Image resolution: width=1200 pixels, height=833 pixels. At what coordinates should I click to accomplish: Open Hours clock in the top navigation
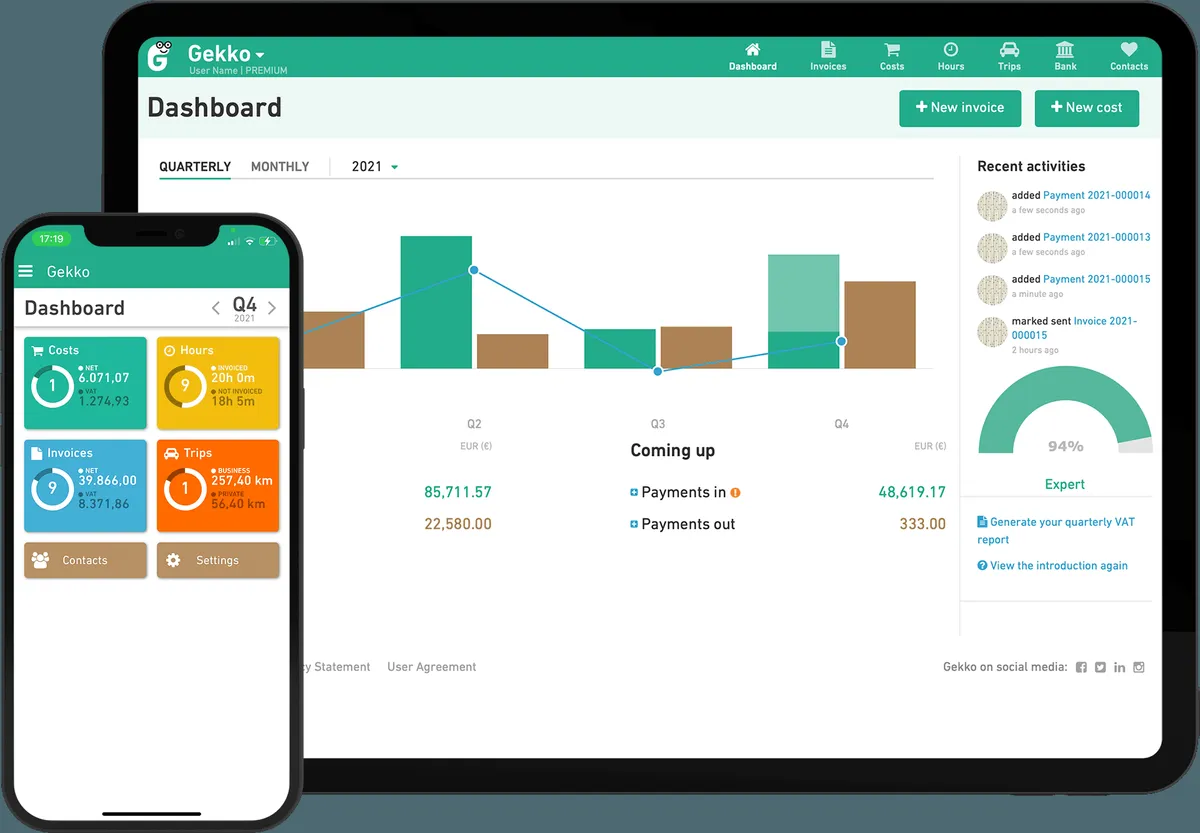(x=951, y=56)
